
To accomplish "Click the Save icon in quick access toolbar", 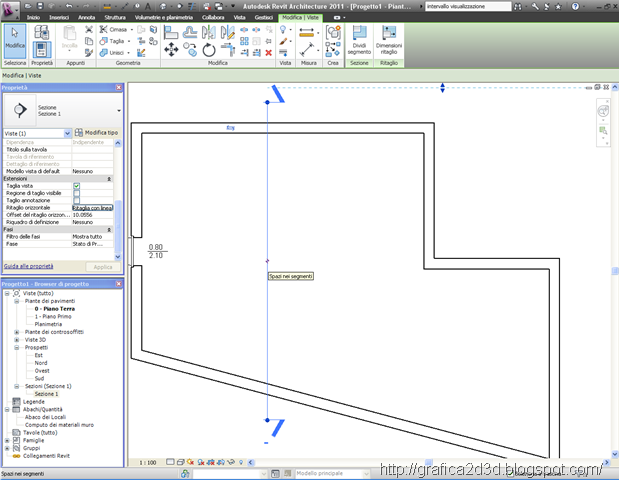I will [39, 6].
